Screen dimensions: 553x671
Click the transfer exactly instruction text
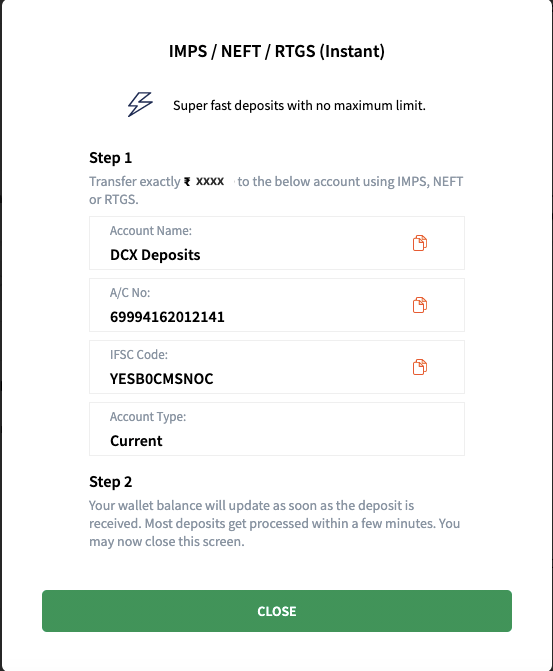pos(276,190)
